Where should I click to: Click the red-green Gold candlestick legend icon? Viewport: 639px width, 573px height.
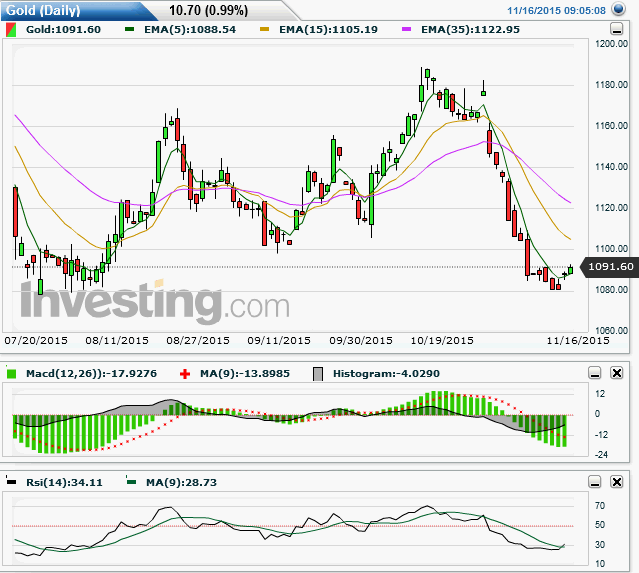coord(11,30)
